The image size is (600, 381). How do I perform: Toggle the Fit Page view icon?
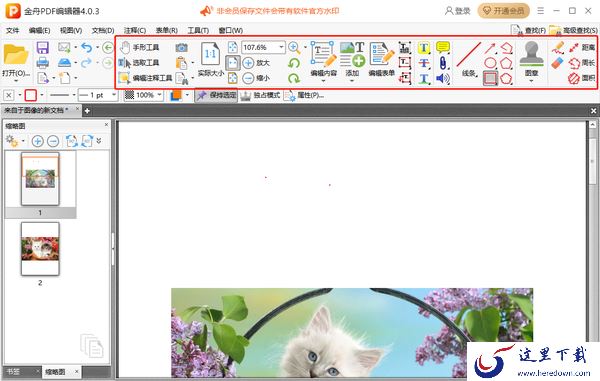pyautogui.click(x=232, y=47)
